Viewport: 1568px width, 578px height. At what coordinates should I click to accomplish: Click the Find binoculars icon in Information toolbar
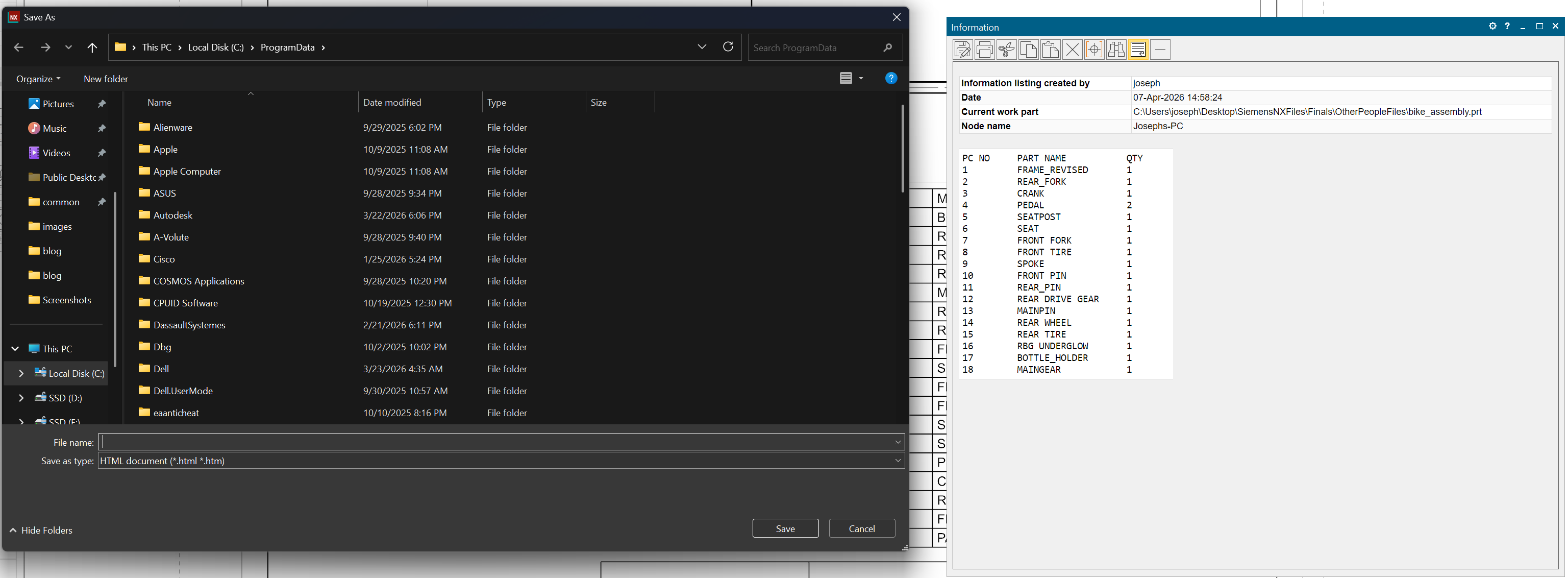pos(1116,50)
